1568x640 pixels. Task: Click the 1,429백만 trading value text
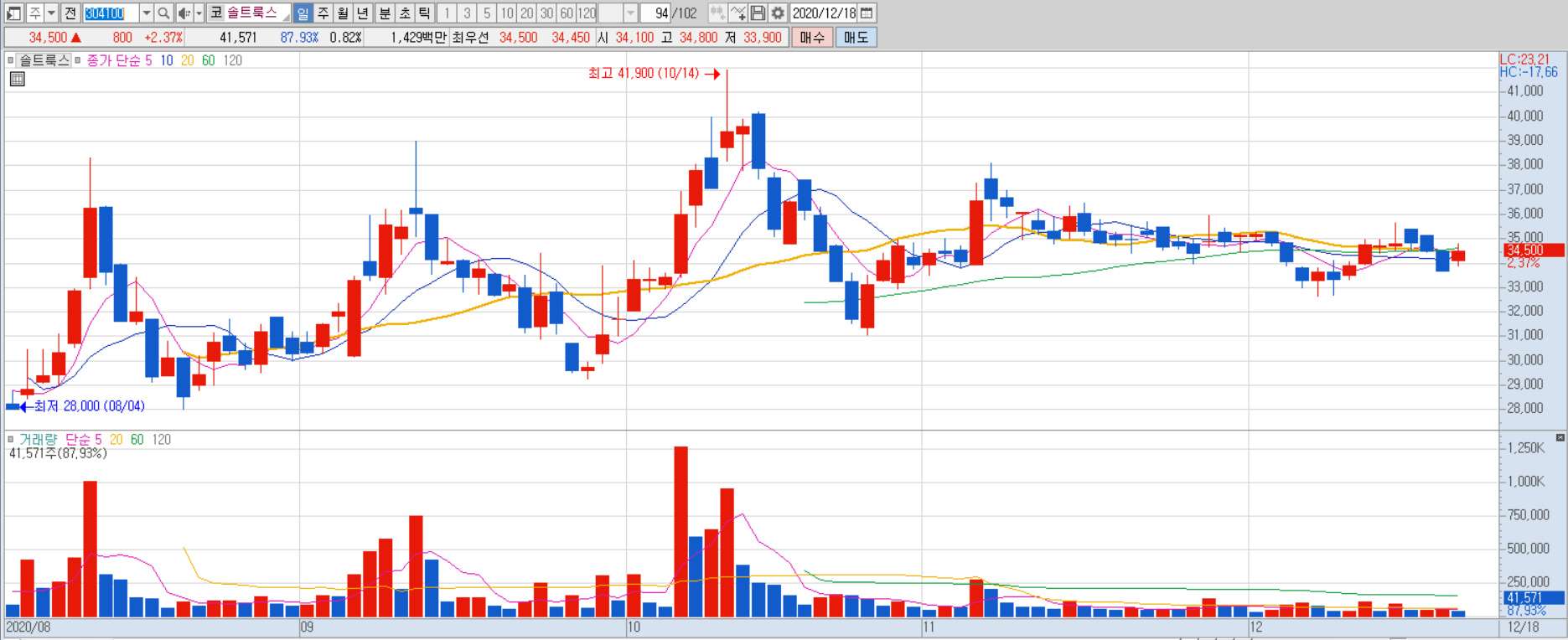418,38
